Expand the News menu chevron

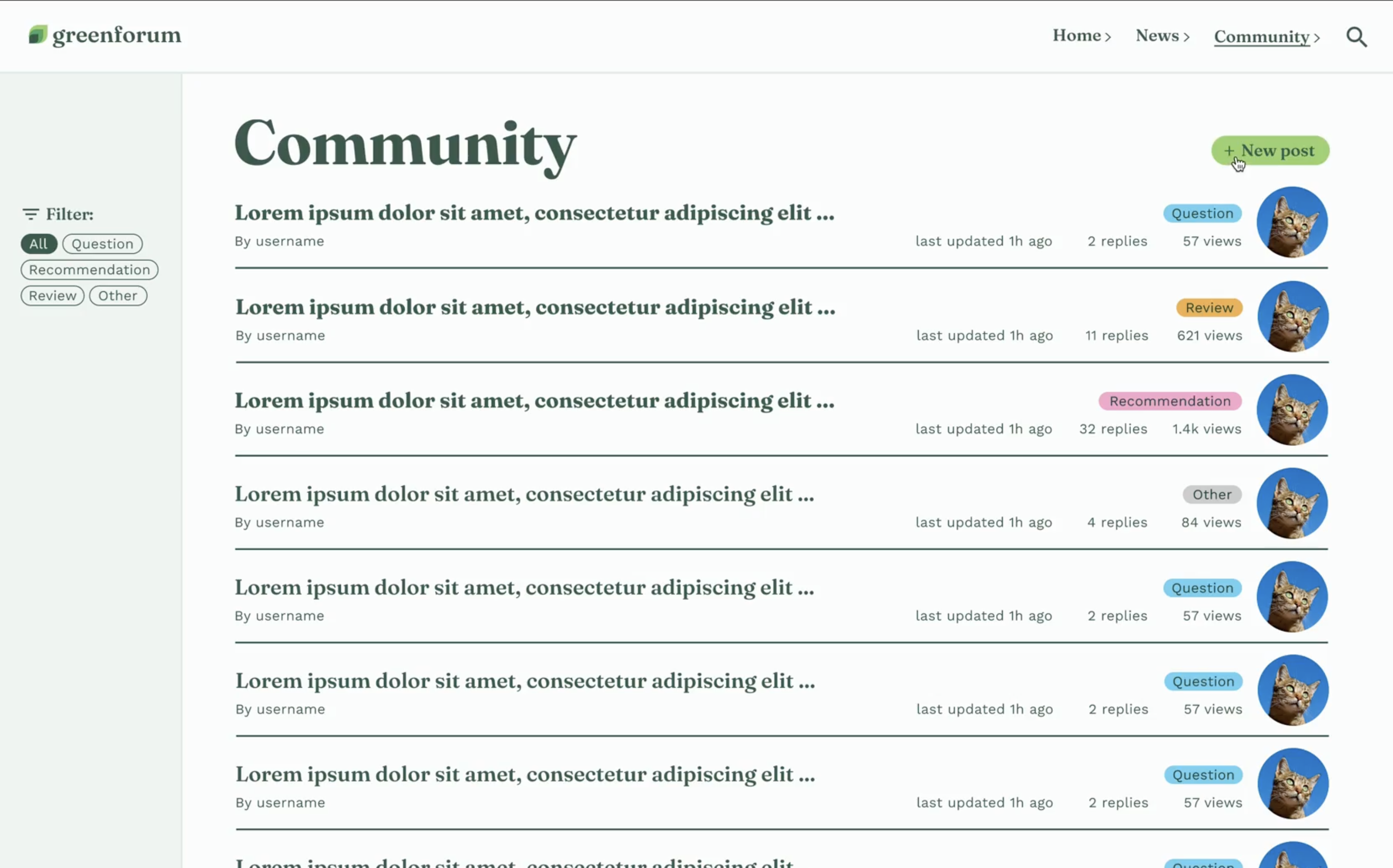1187,37
